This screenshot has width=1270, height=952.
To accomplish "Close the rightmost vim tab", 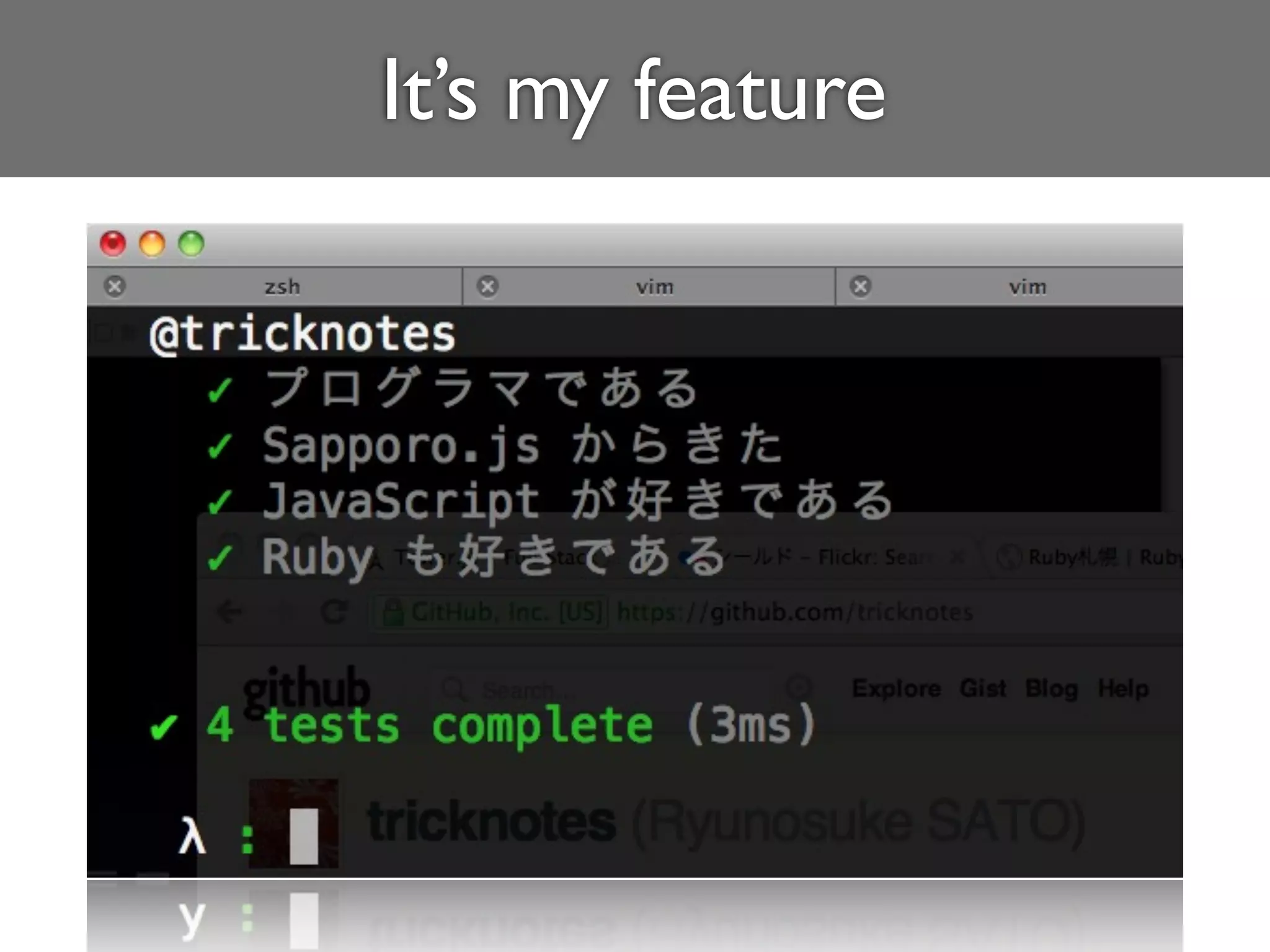I will coord(861,286).
